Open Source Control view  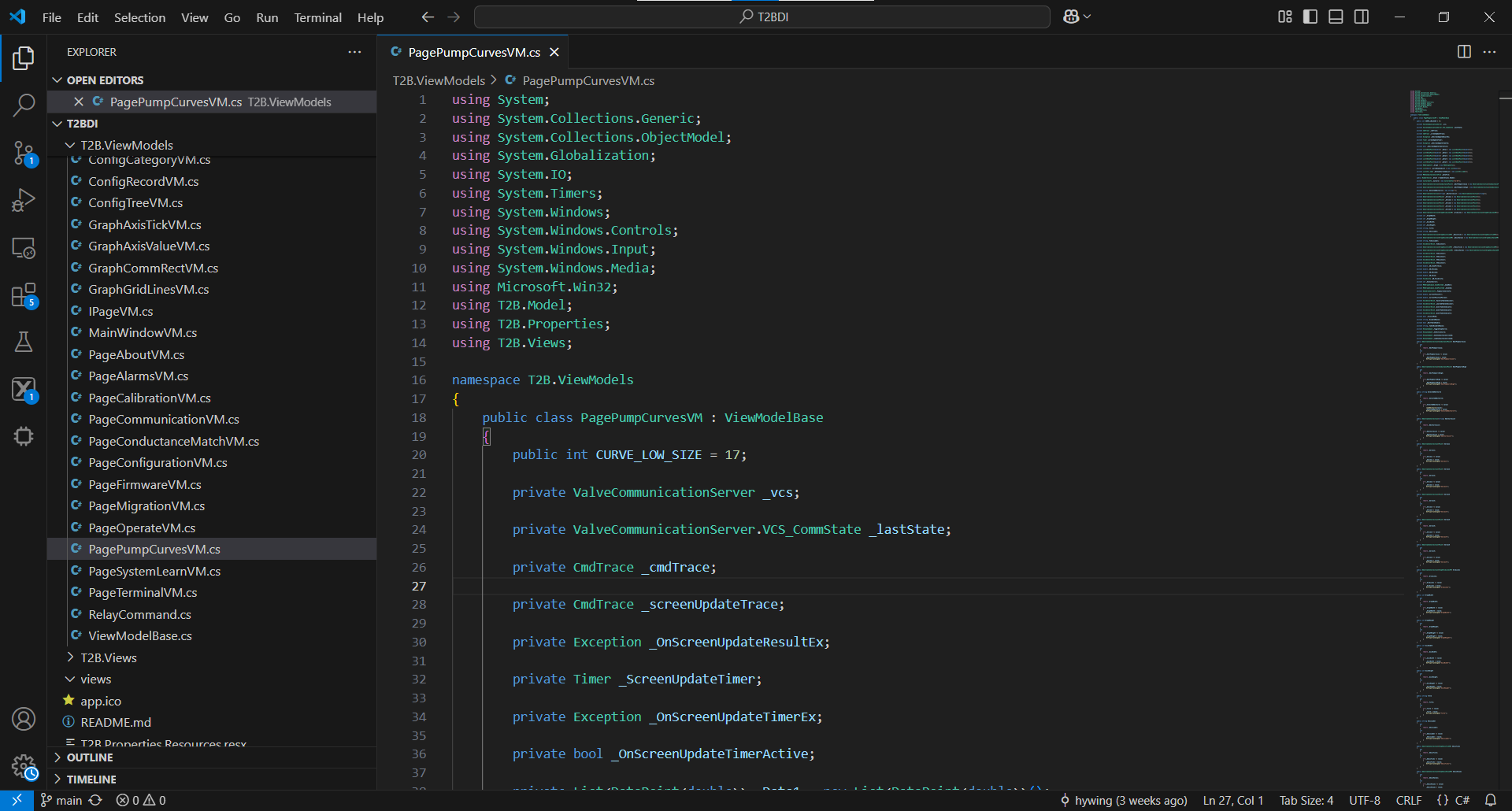[x=24, y=153]
